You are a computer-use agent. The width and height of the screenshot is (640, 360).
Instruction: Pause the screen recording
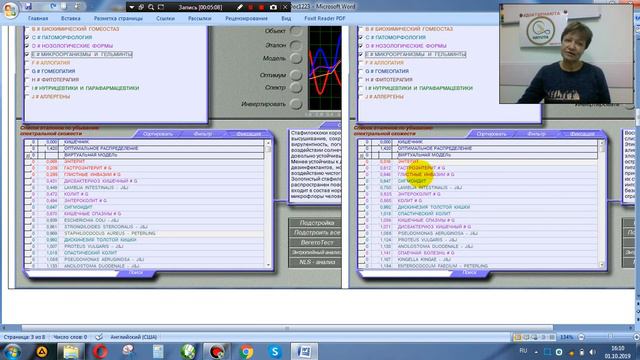click(251, 7)
